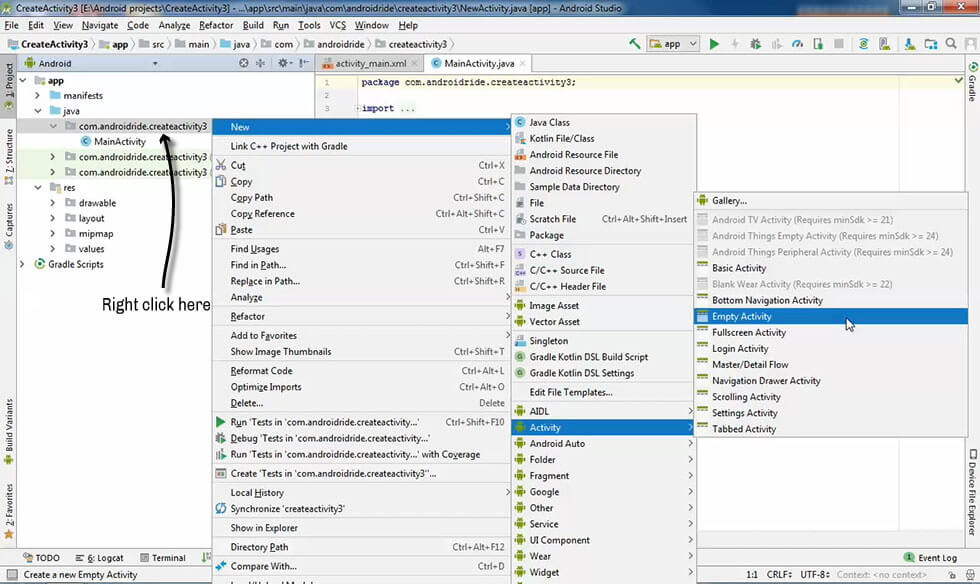The width and height of the screenshot is (980, 584).
Task: Open the 6: Logcat tool window
Action: (x=99, y=558)
